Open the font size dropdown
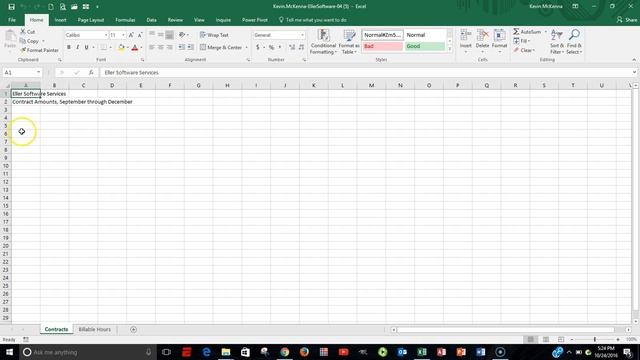The width and height of the screenshot is (640, 360). tap(123, 35)
